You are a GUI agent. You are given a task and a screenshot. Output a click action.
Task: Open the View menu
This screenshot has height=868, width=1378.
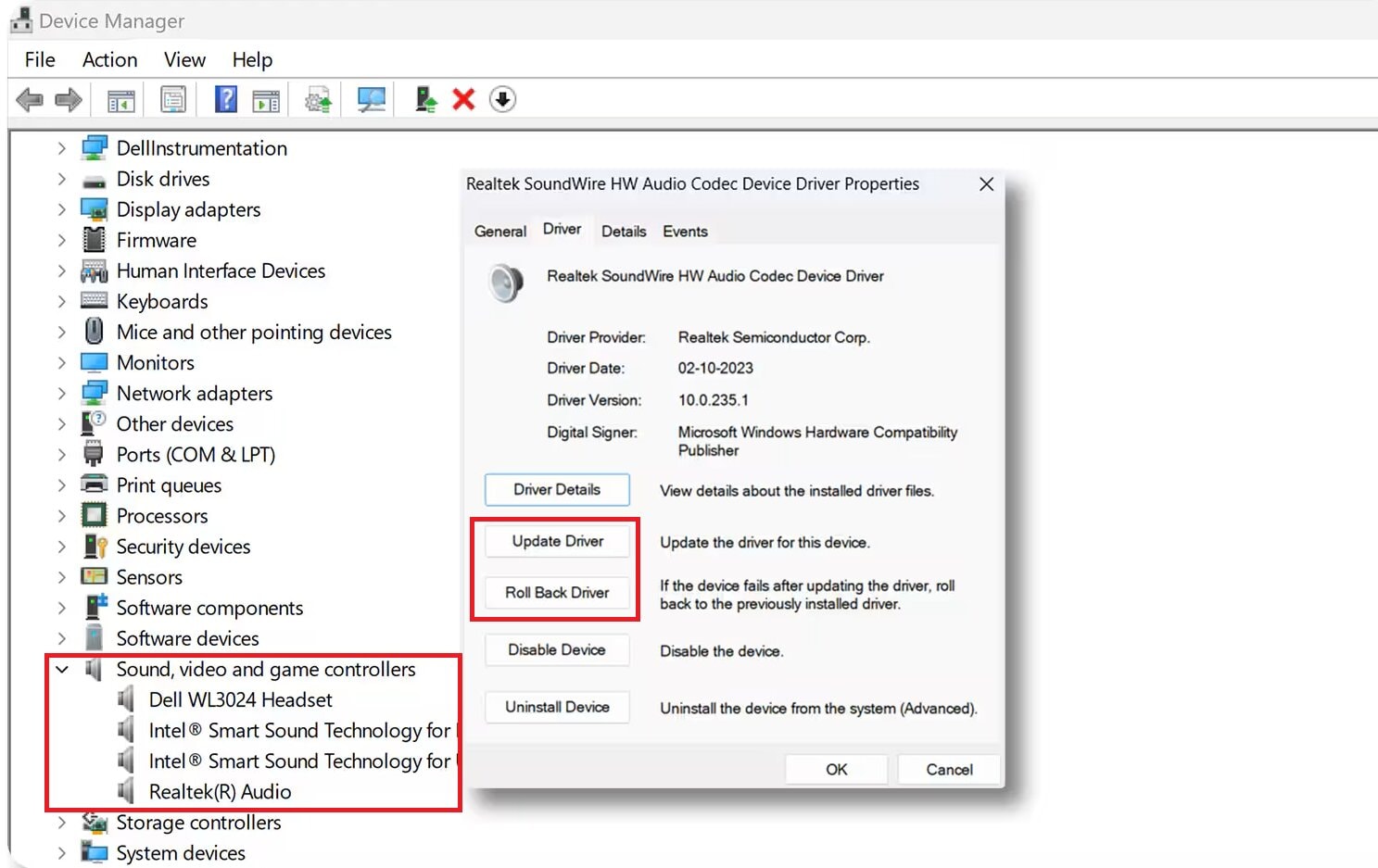click(184, 59)
